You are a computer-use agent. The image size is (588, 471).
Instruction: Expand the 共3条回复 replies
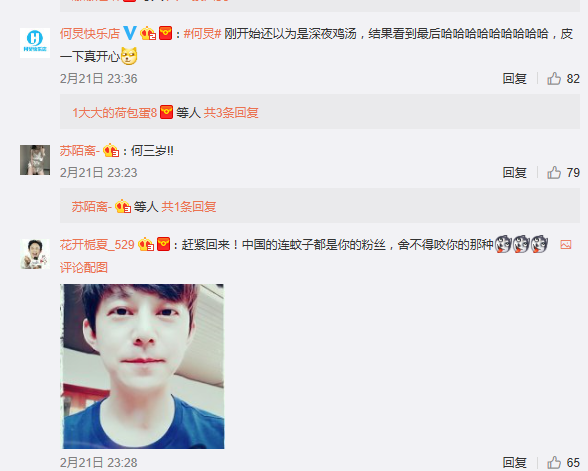[231, 112]
